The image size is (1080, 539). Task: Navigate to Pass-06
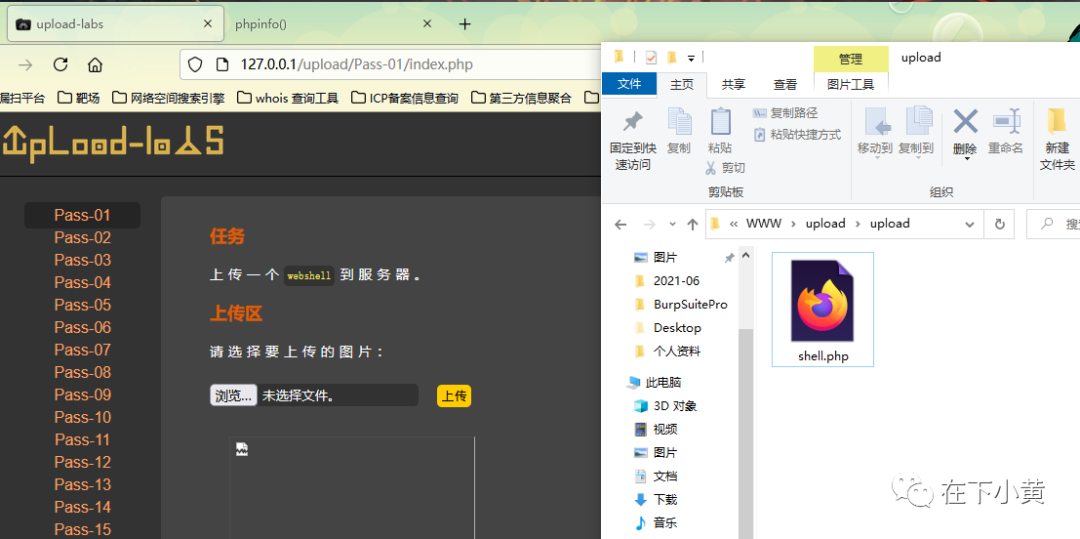tap(82, 328)
